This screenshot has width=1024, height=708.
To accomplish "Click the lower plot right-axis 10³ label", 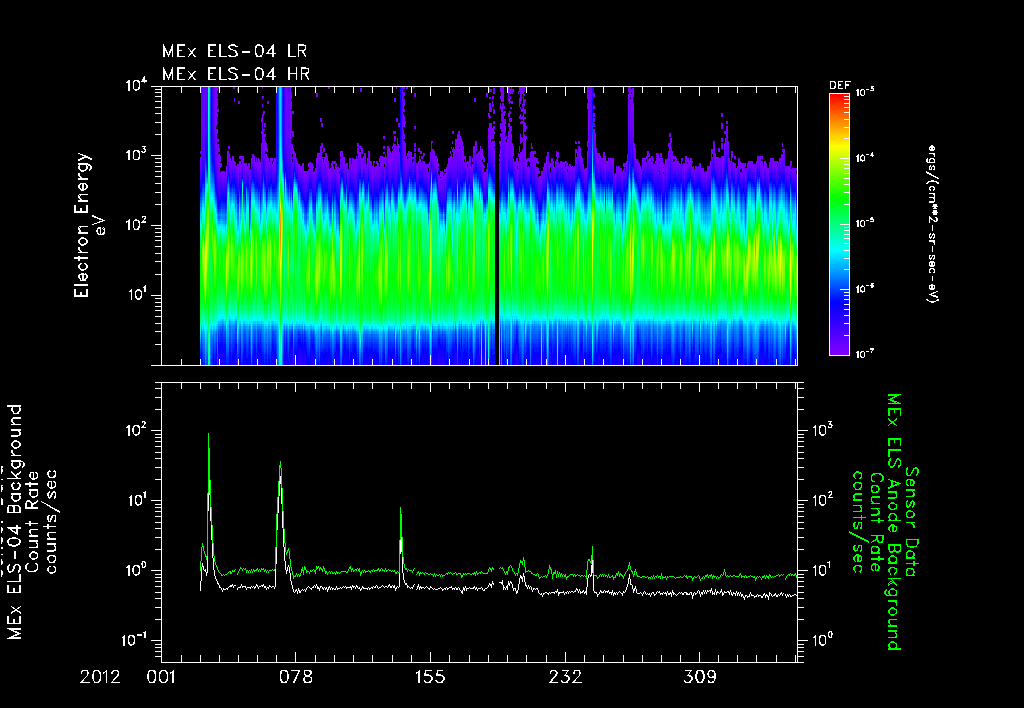I will pyautogui.click(x=822, y=430).
